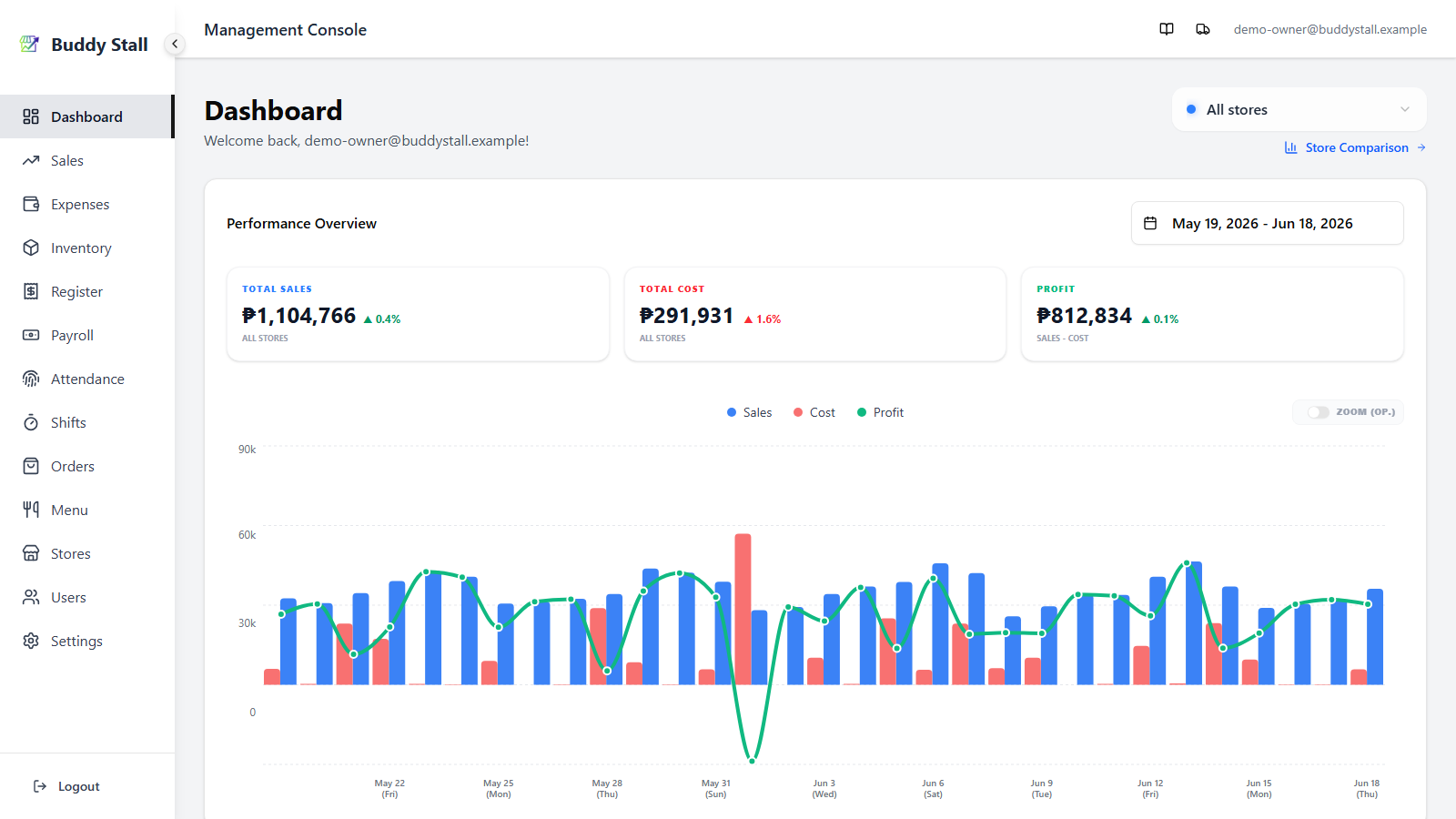Click the Attendance fingerprint icon

[31, 379]
